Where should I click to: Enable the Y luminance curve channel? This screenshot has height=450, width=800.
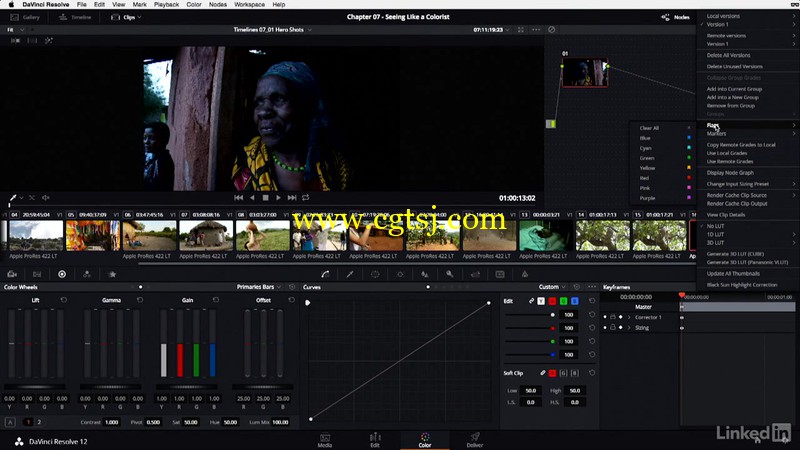click(541, 301)
